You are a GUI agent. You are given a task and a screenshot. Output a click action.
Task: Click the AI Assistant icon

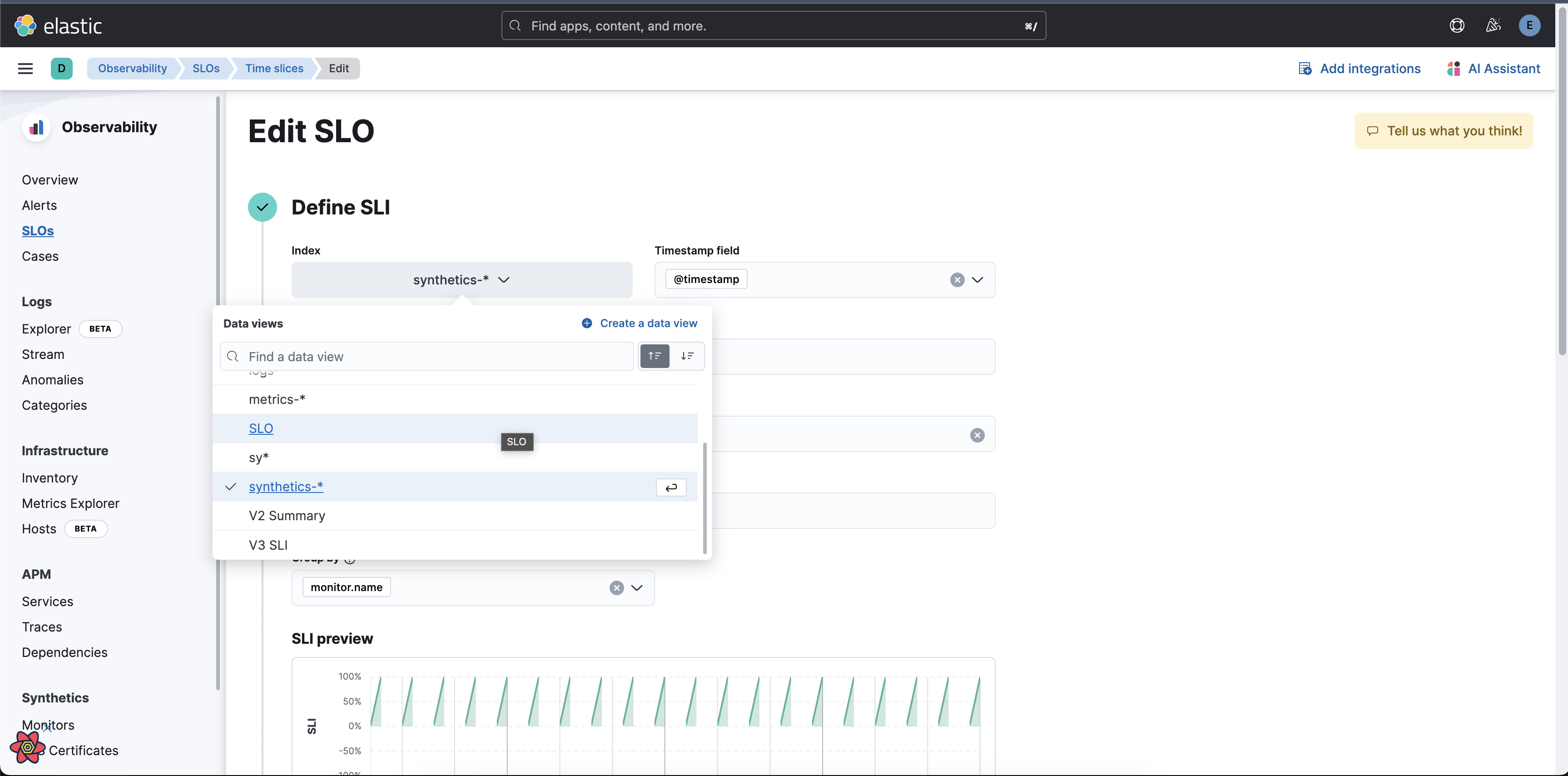pyautogui.click(x=1453, y=69)
